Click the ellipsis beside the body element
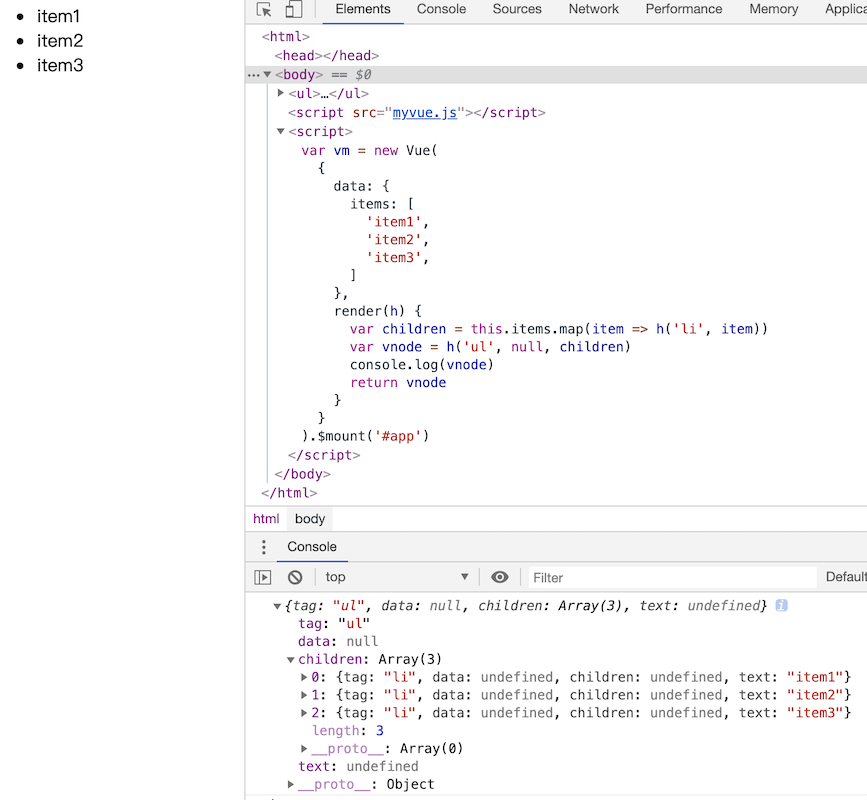Screen dimensions: 867x800 pyautogui.click(x=253, y=75)
